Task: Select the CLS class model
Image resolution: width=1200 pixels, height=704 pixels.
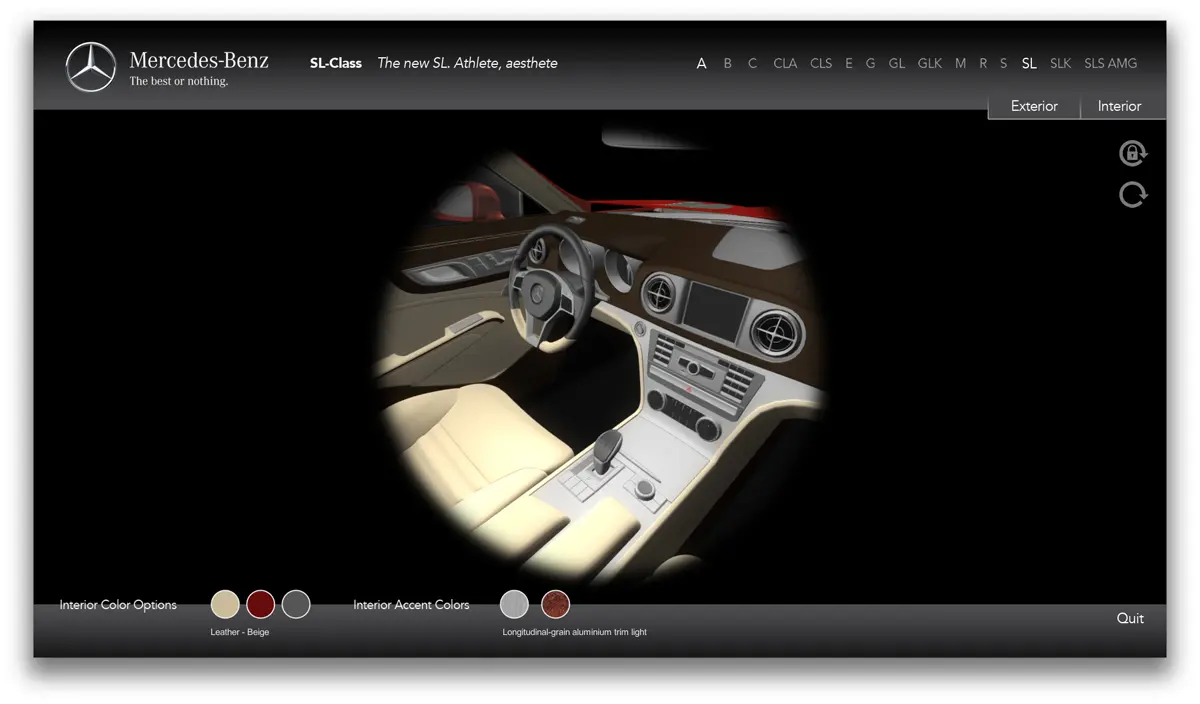Action: pos(821,63)
